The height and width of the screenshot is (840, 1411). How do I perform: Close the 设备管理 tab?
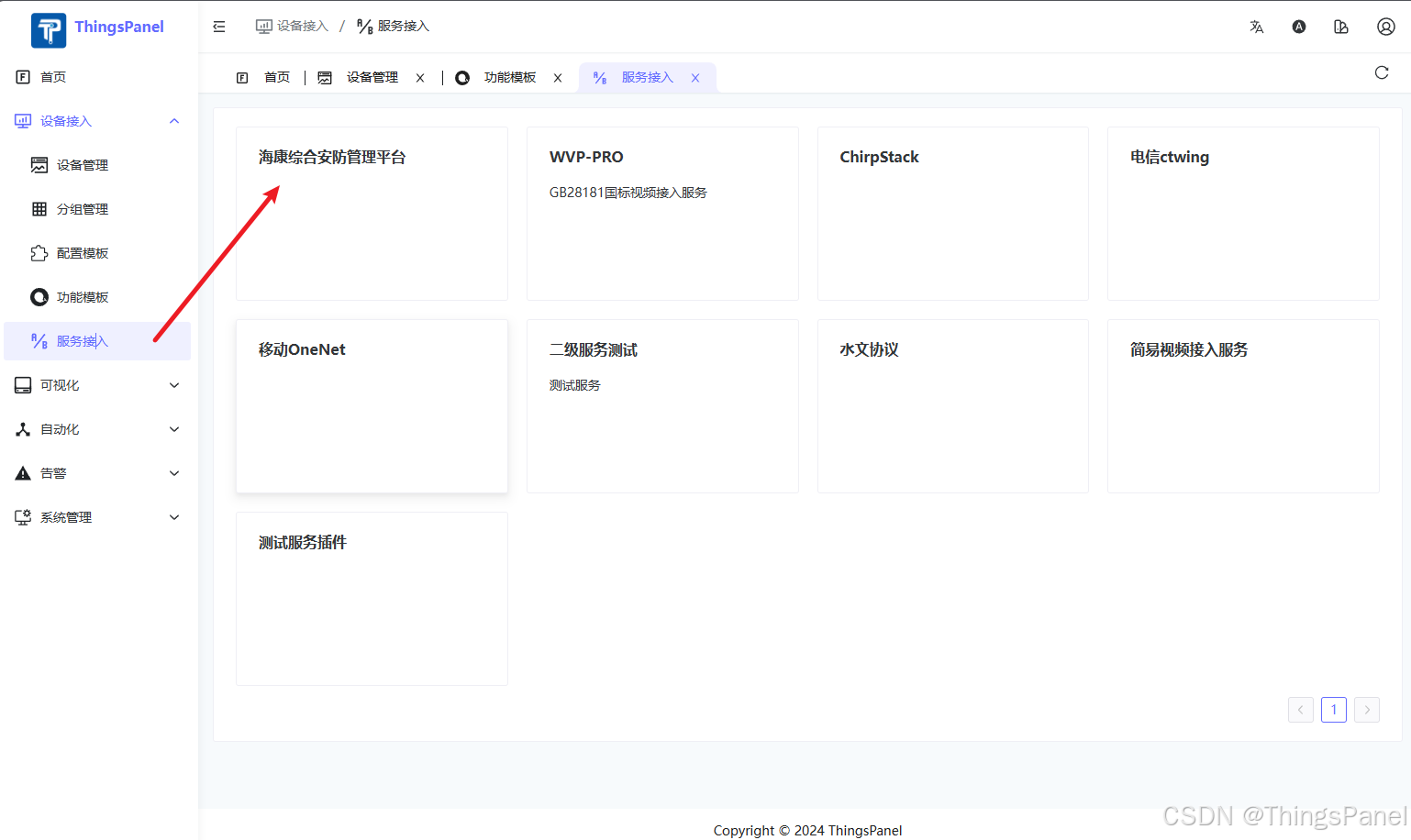[x=420, y=78]
